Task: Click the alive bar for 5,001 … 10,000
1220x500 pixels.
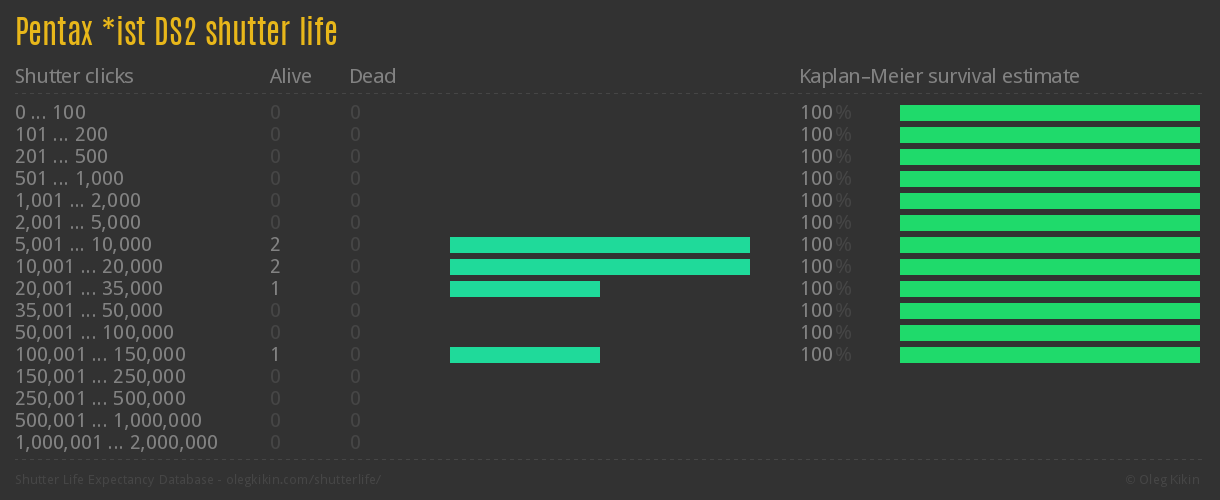Action: [599, 245]
